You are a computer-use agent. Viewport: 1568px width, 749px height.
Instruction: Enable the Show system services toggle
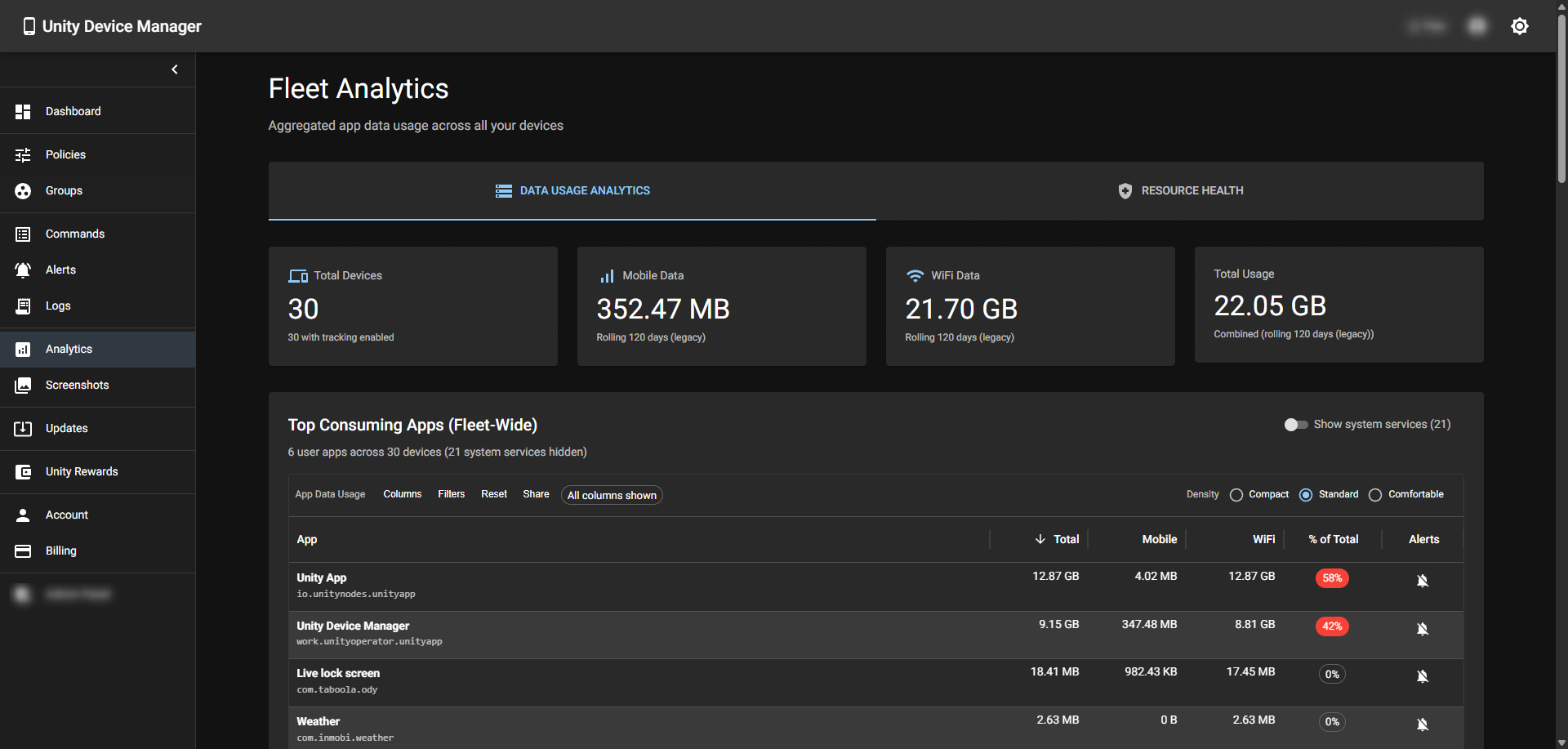click(x=1296, y=425)
